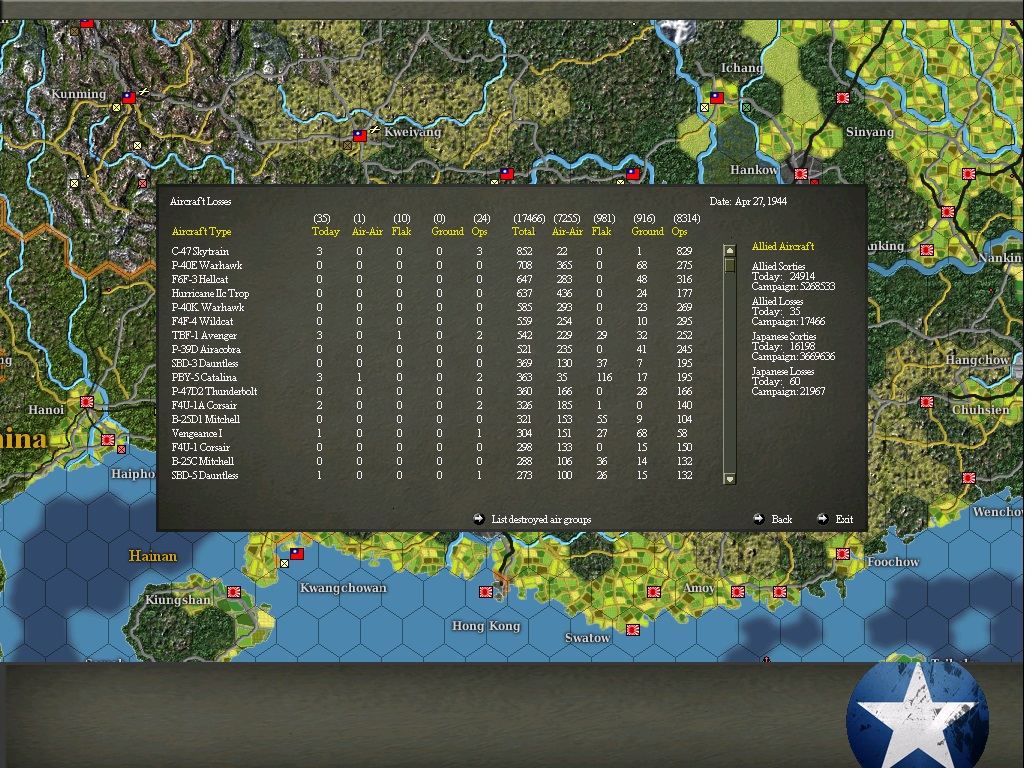1032x768 pixels.
Task: Select the C-47 Skytrain row
Action: (x=434, y=251)
